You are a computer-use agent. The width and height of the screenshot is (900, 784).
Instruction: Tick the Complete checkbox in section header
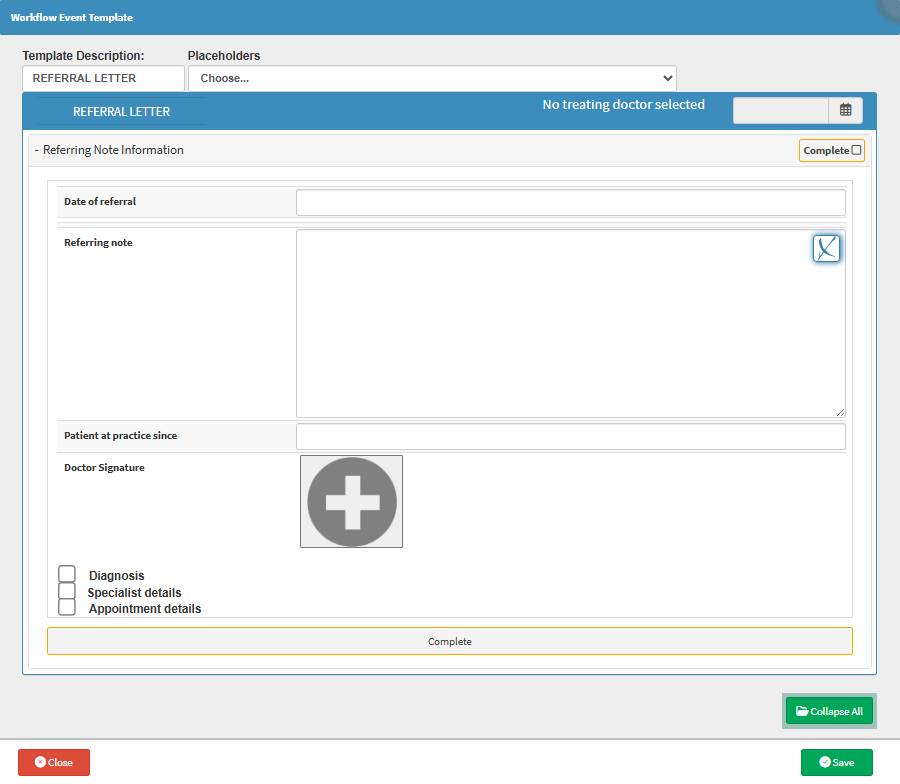click(856, 150)
